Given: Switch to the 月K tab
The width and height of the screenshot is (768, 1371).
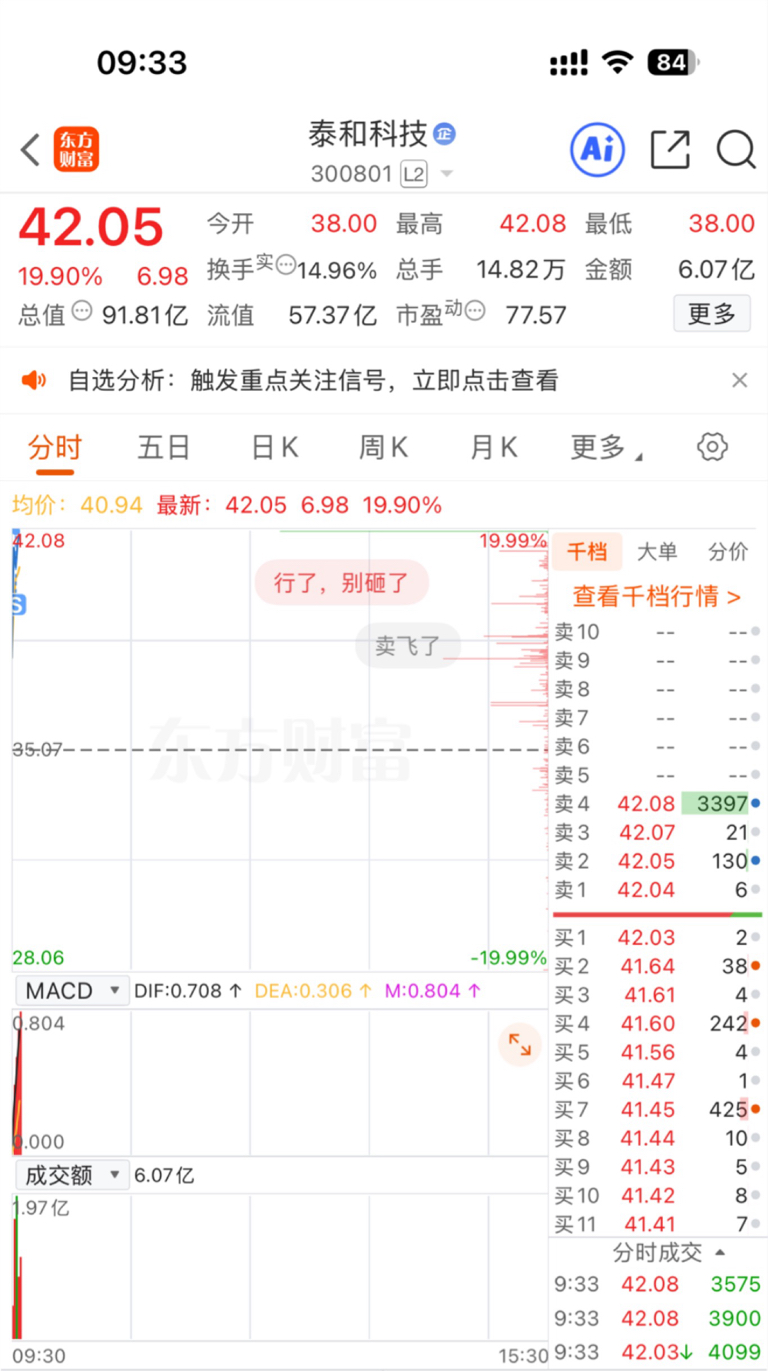Looking at the screenshot, I should point(494,448).
